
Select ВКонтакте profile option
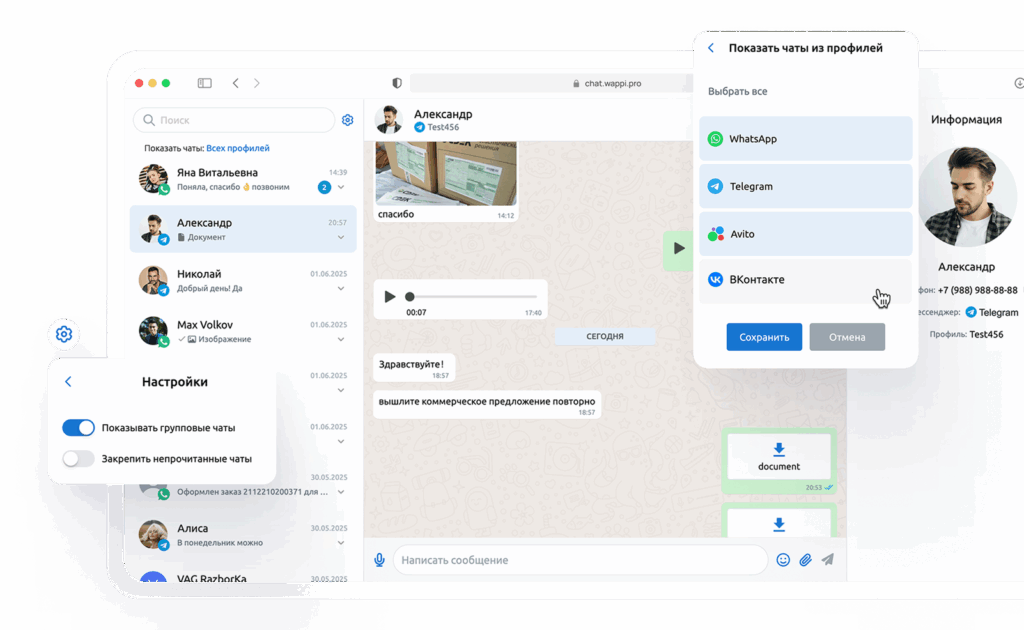[x=805, y=280]
